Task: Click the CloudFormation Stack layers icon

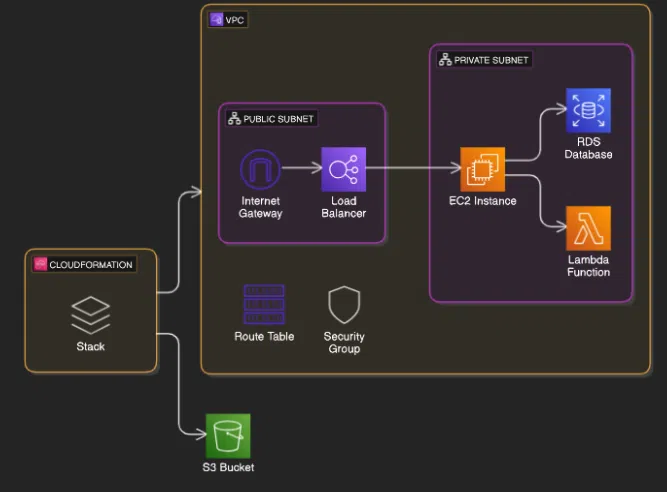Action: point(91,316)
